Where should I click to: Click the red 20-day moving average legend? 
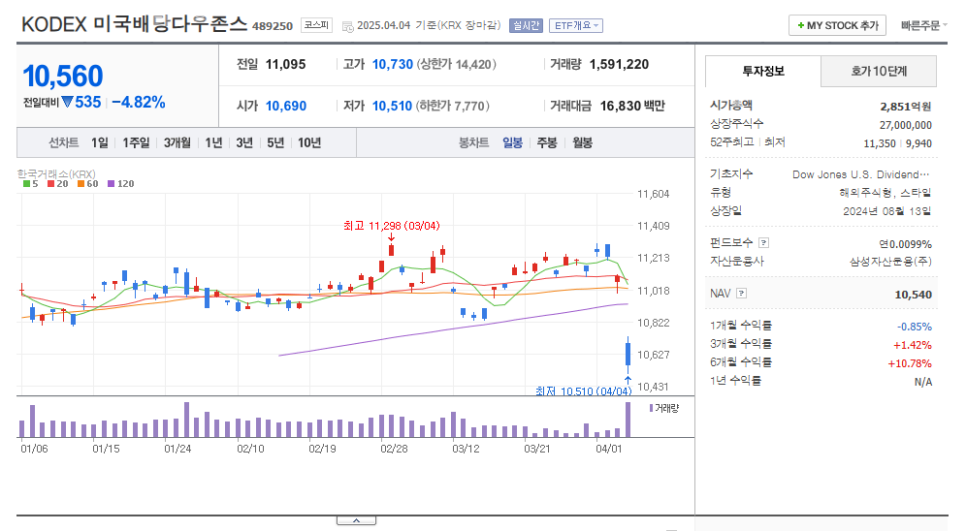coord(58,184)
